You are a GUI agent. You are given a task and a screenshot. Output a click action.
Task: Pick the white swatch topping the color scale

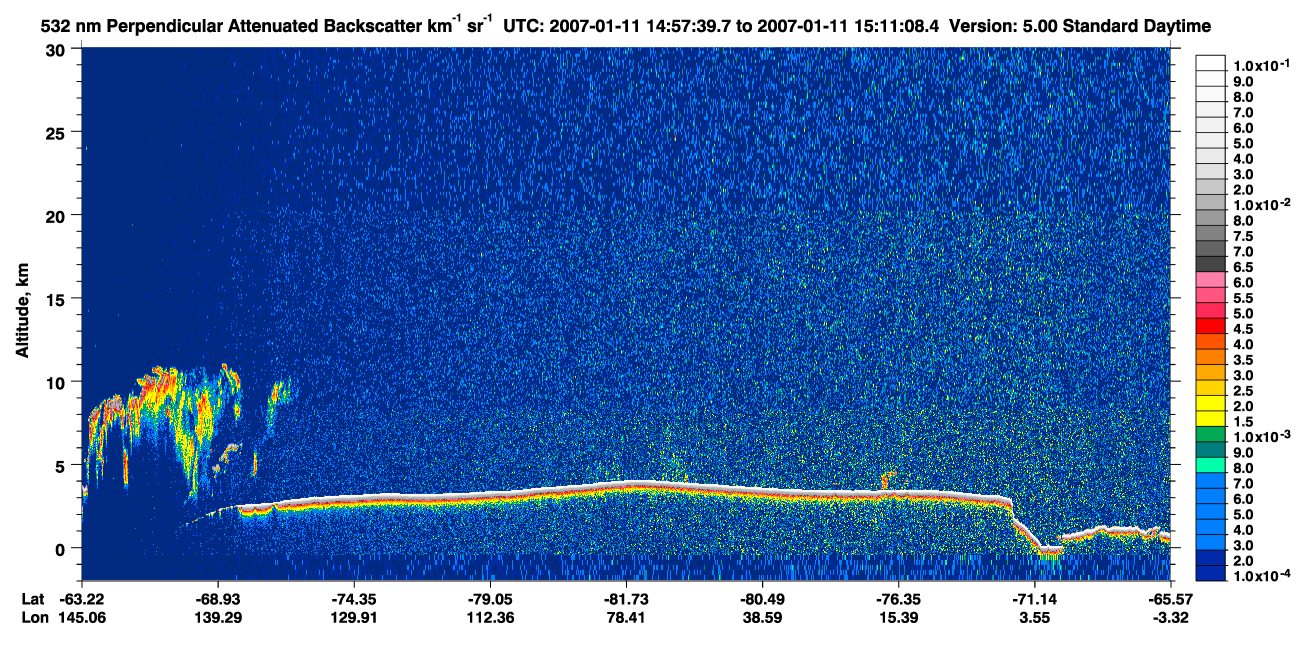[1211, 63]
